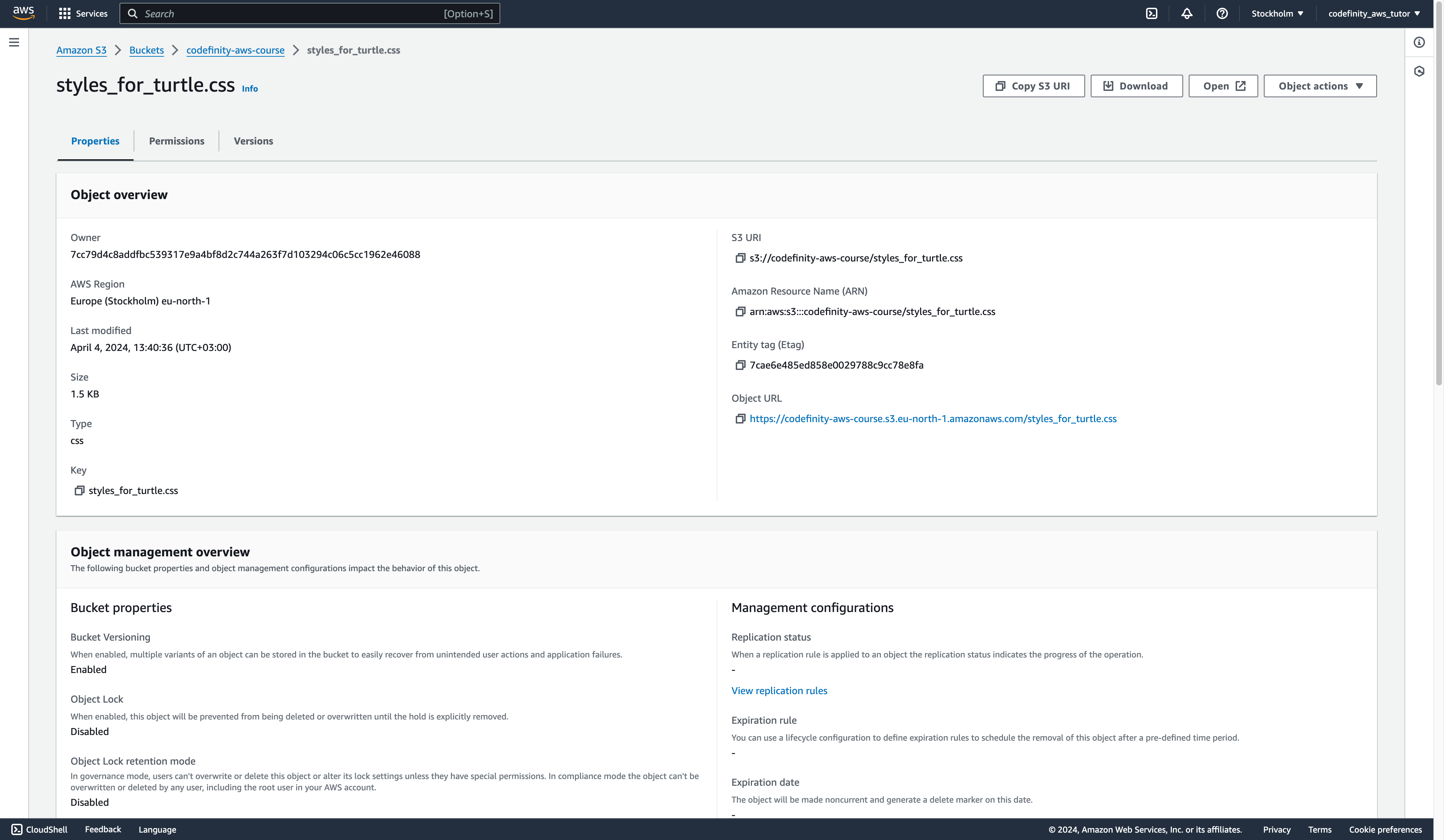Expand the Object actions dropdown
The width and height of the screenshot is (1444, 840).
point(1320,86)
